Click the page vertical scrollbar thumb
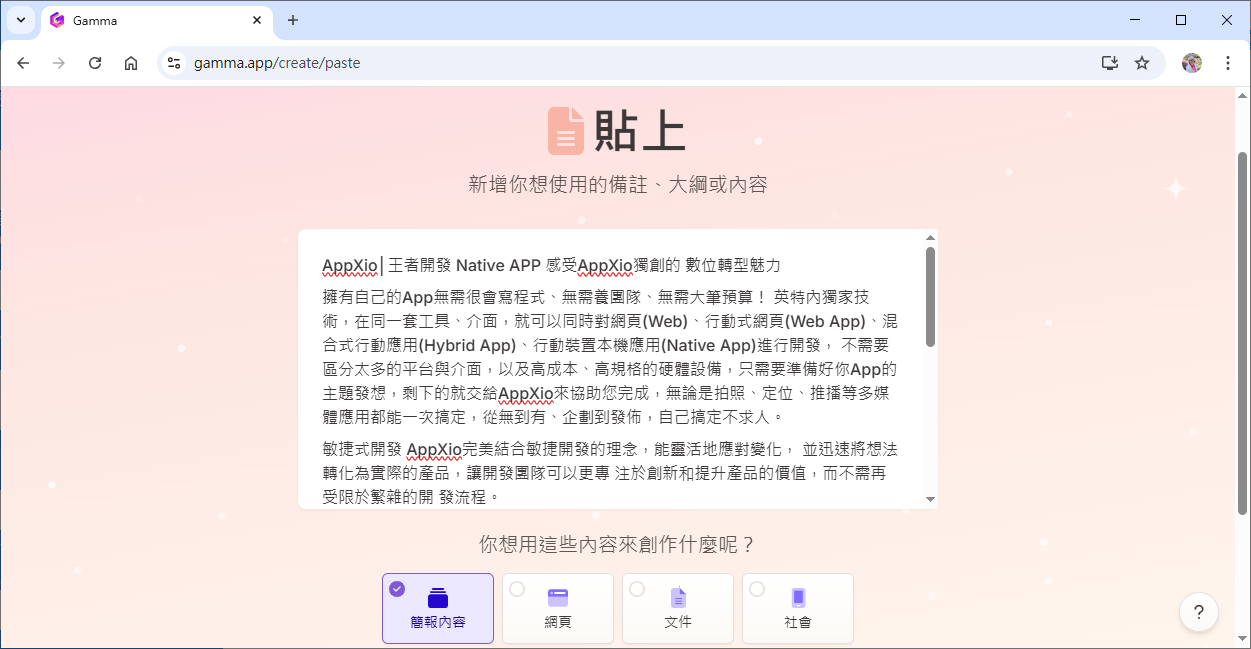 [1243, 333]
